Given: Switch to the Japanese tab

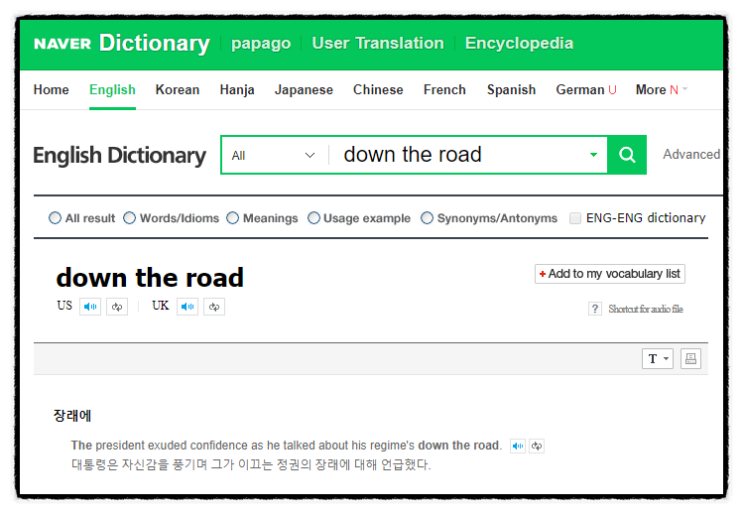Looking at the screenshot, I should click(x=304, y=90).
